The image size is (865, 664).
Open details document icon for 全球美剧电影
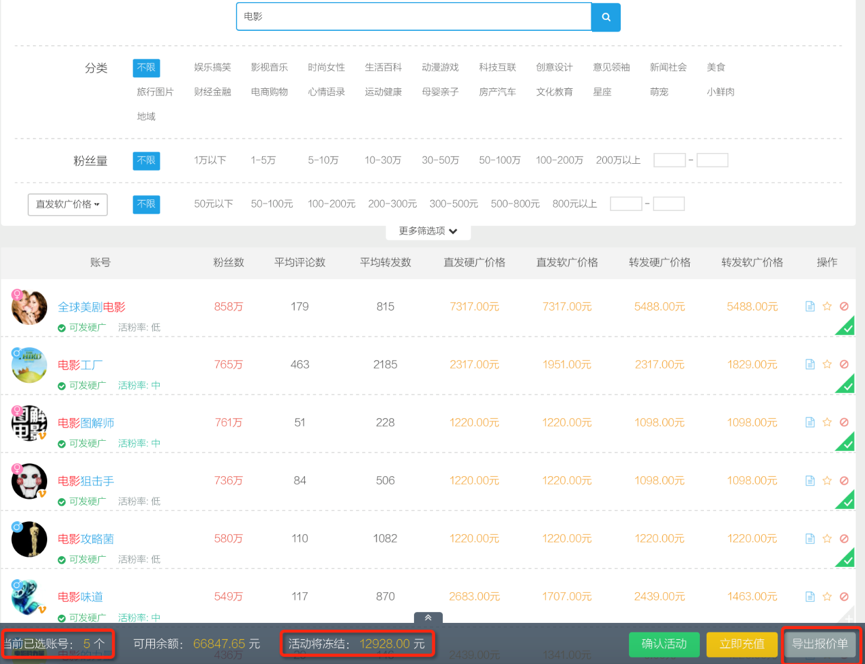click(x=810, y=307)
